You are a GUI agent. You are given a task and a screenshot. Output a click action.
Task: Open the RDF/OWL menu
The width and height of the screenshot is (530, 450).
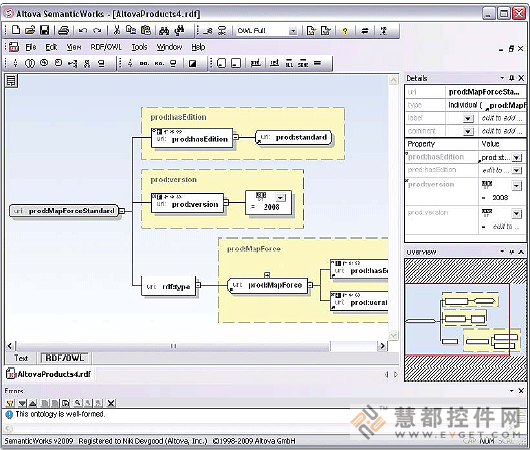click(106, 47)
